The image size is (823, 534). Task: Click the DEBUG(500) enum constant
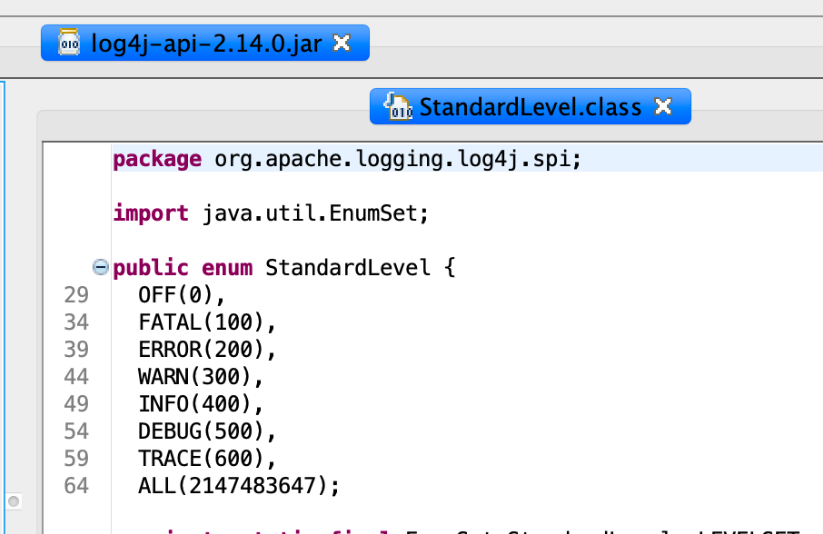pyautogui.click(x=206, y=431)
